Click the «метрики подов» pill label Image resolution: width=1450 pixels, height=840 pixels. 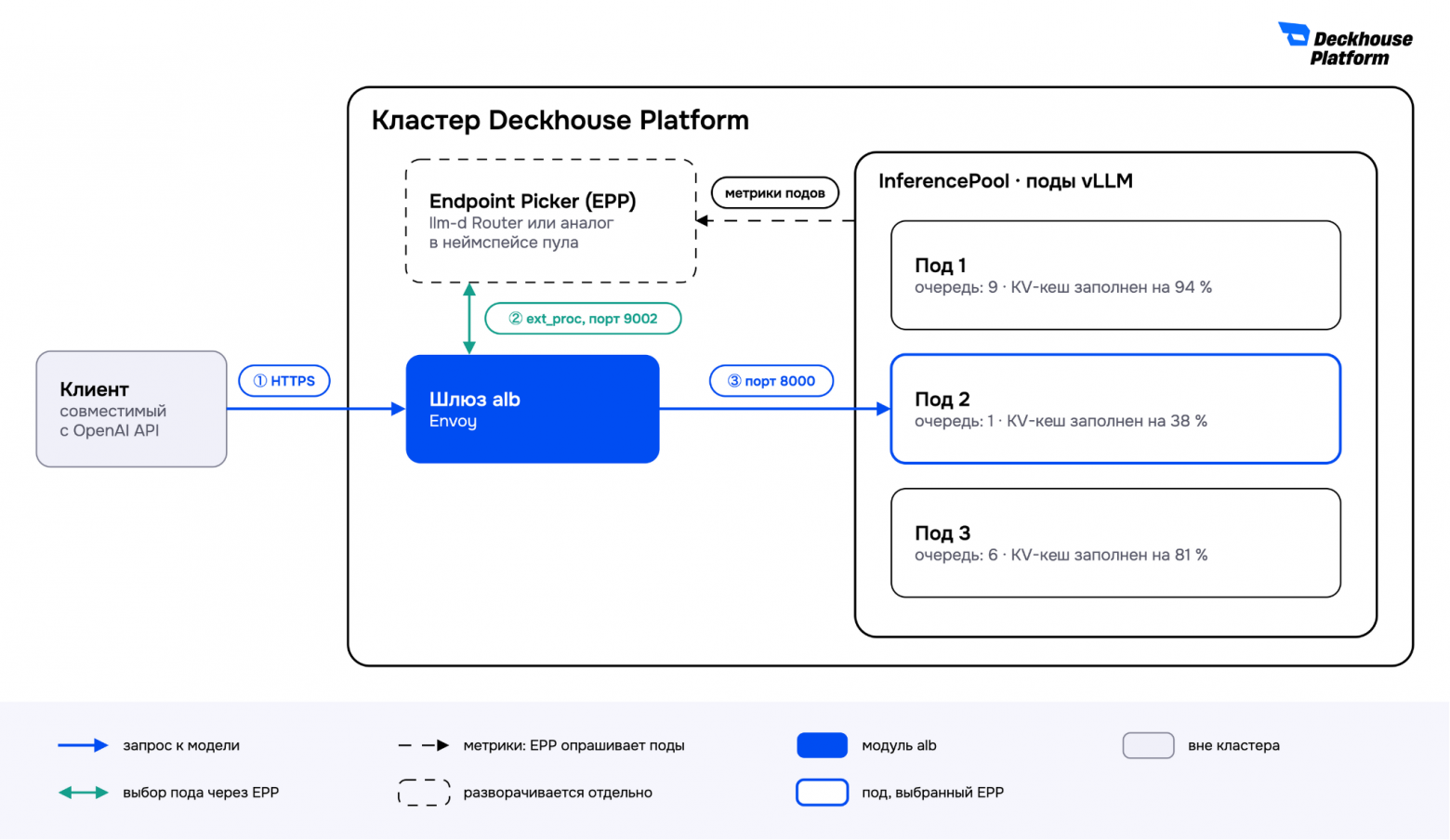pos(775,193)
